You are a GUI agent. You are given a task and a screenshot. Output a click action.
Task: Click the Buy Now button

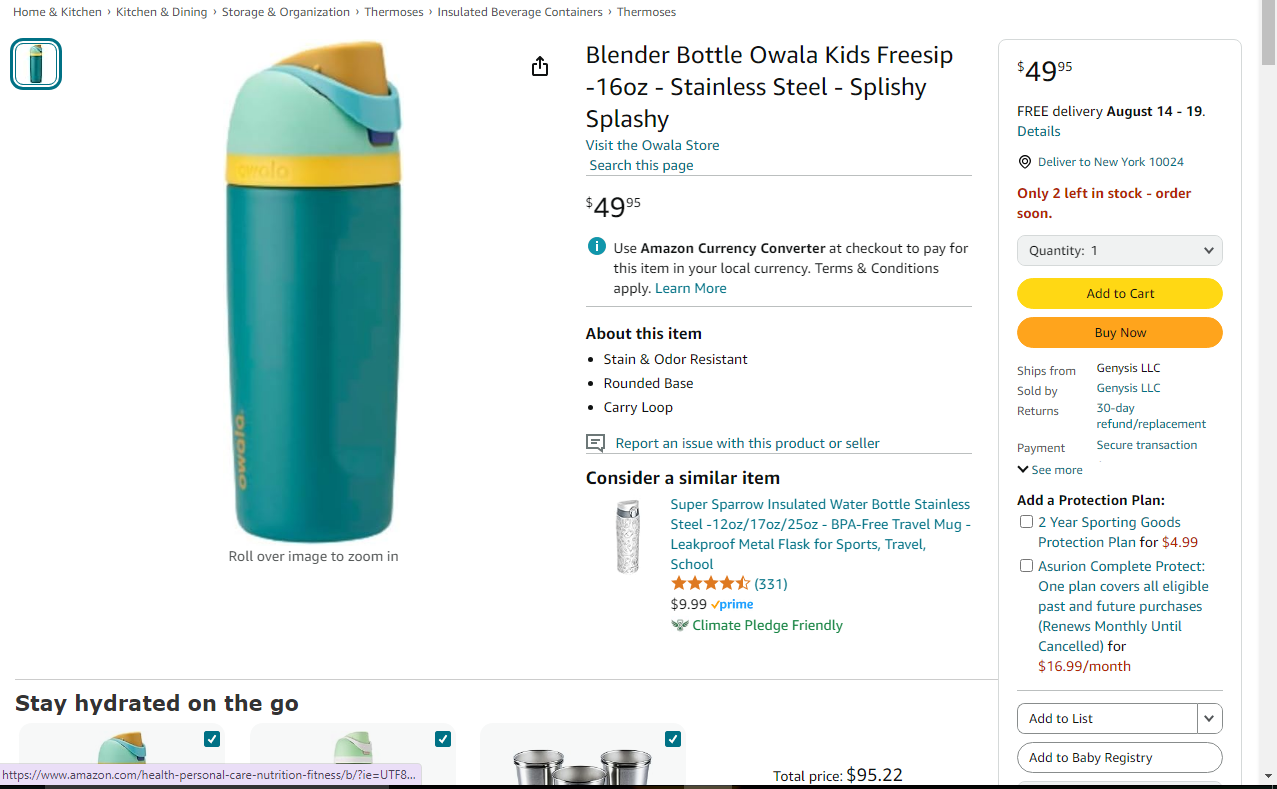click(x=1119, y=333)
